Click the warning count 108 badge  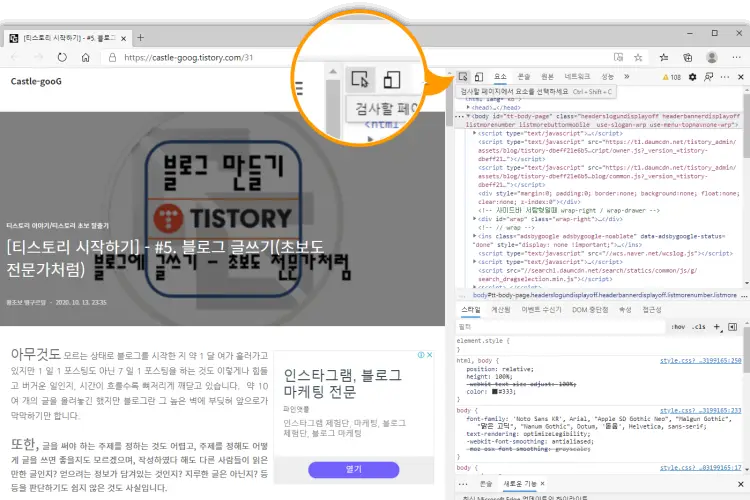pos(672,77)
